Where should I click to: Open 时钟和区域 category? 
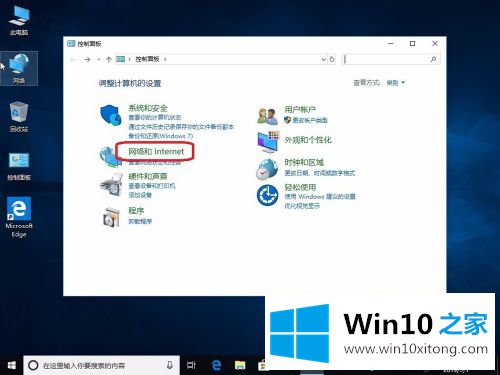304,162
